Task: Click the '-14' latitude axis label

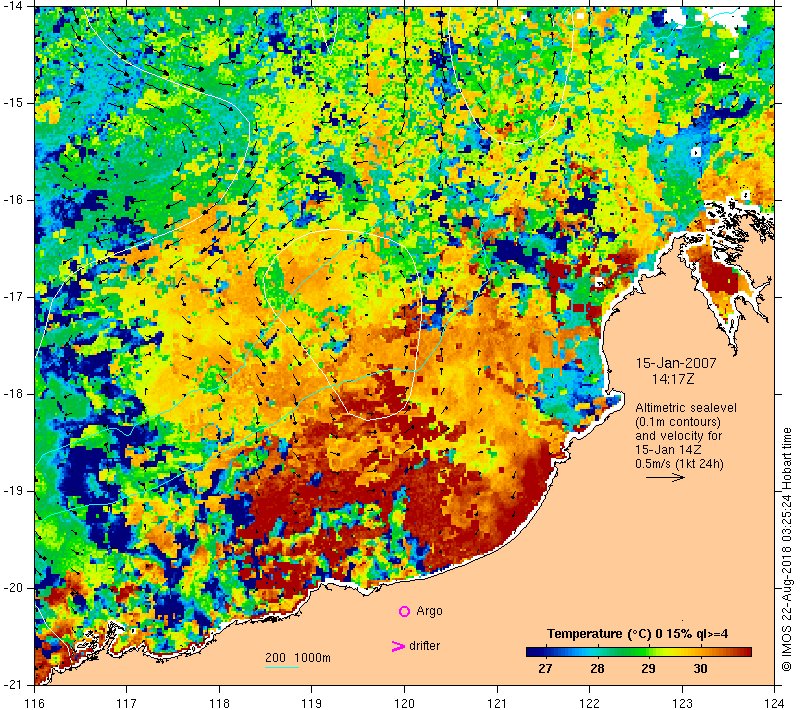Action: coord(12,6)
